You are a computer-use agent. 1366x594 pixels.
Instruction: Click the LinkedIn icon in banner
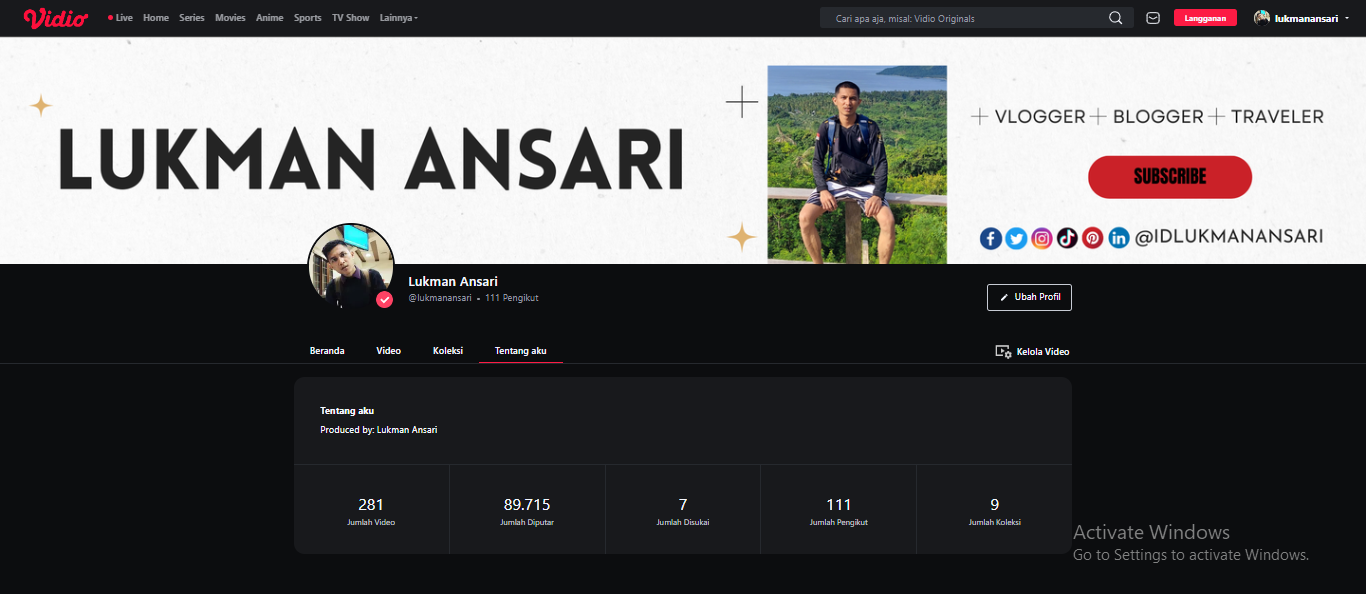pyautogui.click(x=1119, y=238)
